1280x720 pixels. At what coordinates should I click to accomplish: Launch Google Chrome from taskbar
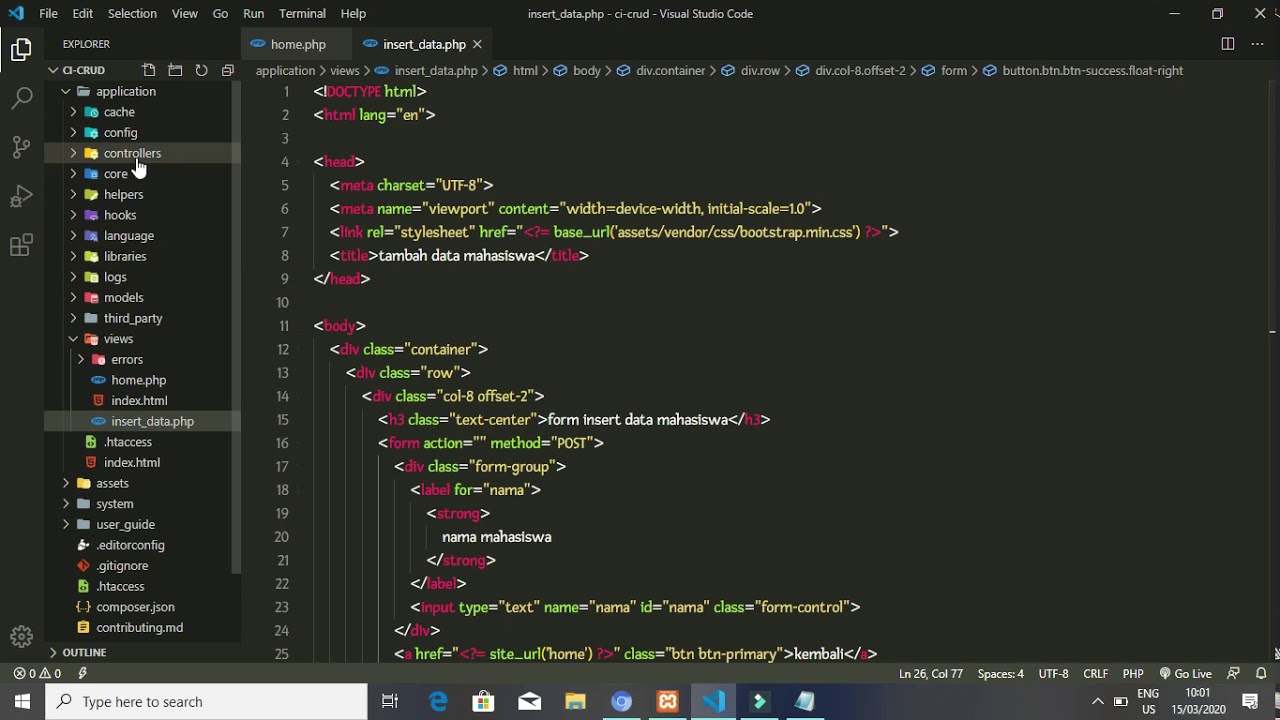pos(621,701)
